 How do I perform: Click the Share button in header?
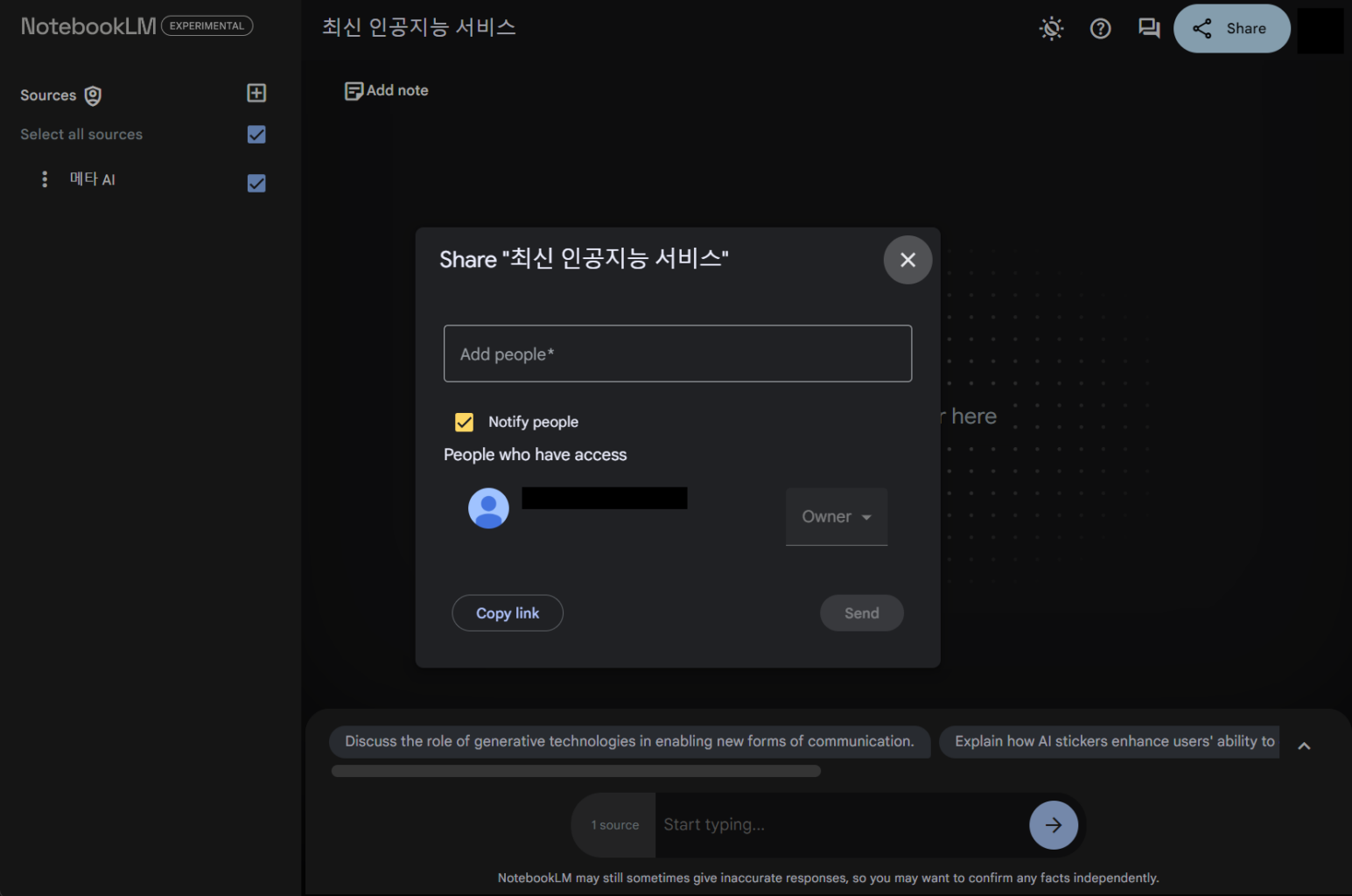click(x=1231, y=29)
